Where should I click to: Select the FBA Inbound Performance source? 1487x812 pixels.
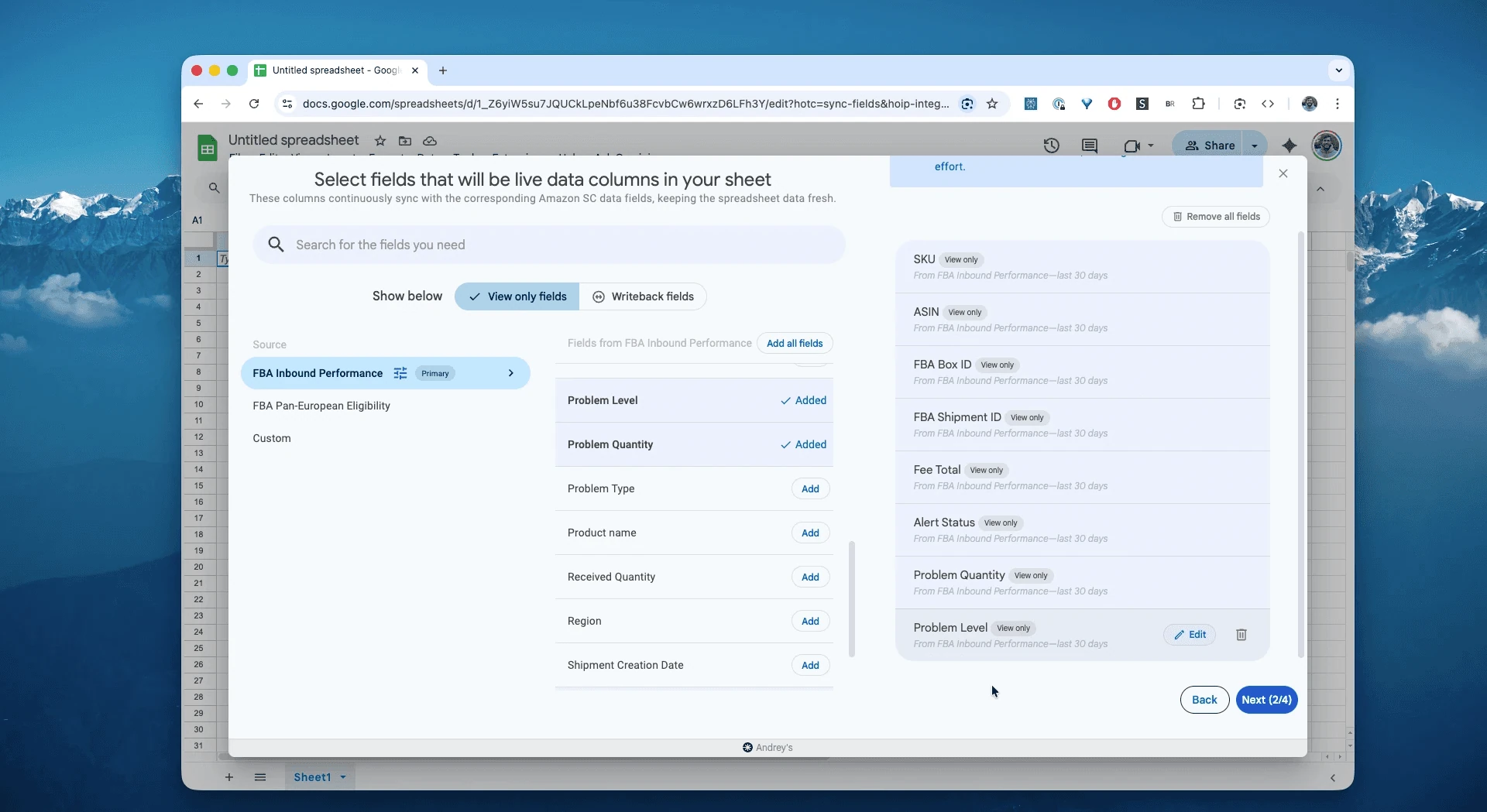386,373
